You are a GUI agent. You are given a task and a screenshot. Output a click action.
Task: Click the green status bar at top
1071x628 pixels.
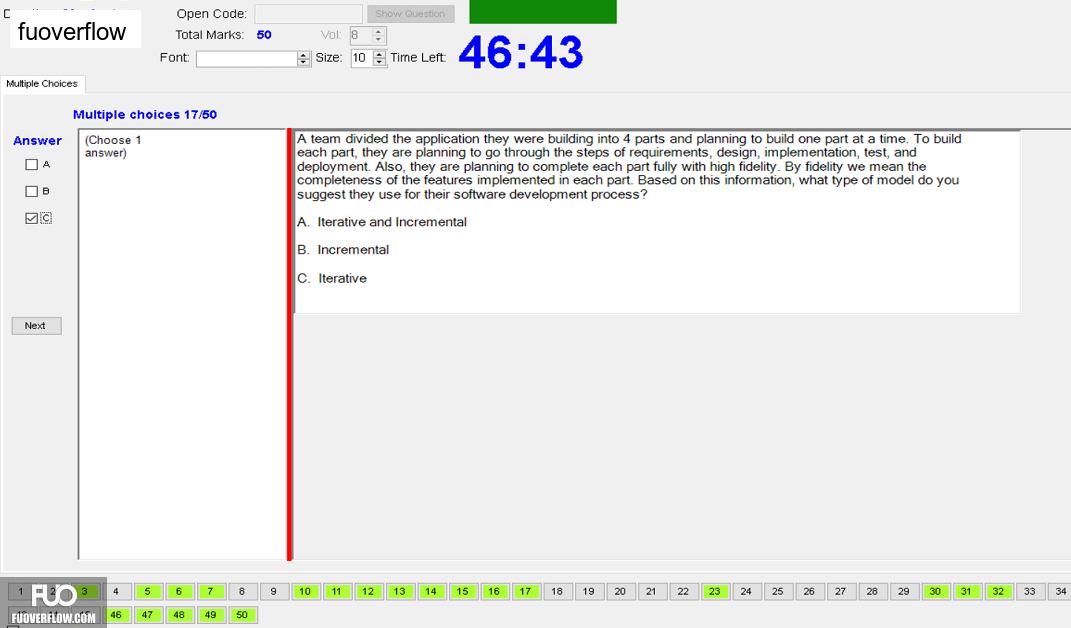(x=543, y=12)
